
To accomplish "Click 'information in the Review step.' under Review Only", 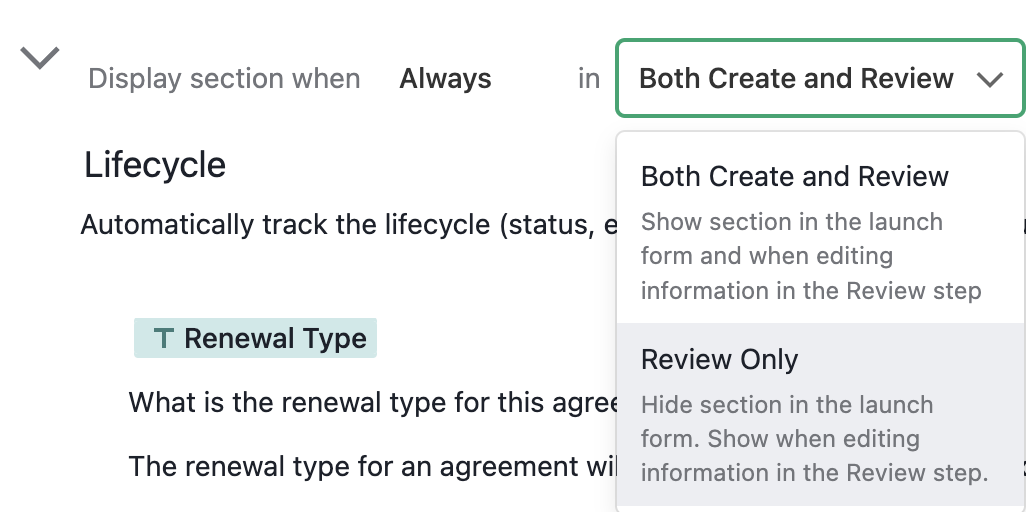I will [x=815, y=473].
